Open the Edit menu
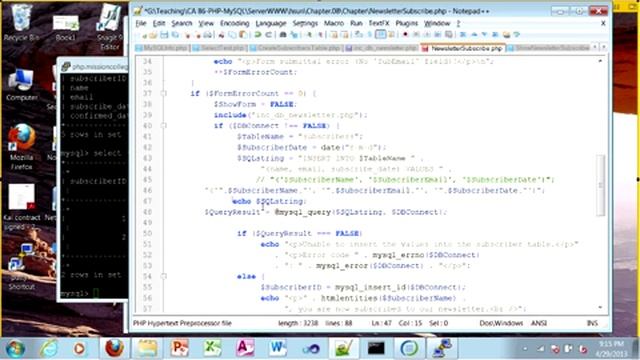The image size is (640, 360). coord(159,23)
